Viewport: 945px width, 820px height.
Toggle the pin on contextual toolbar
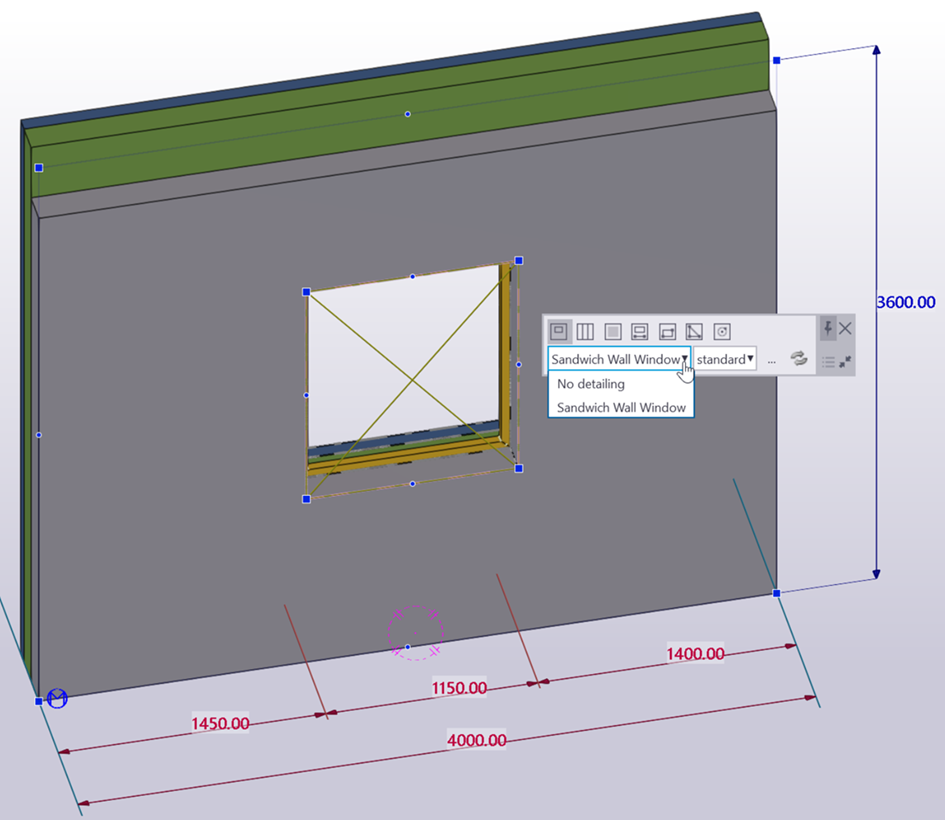[x=828, y=328]
